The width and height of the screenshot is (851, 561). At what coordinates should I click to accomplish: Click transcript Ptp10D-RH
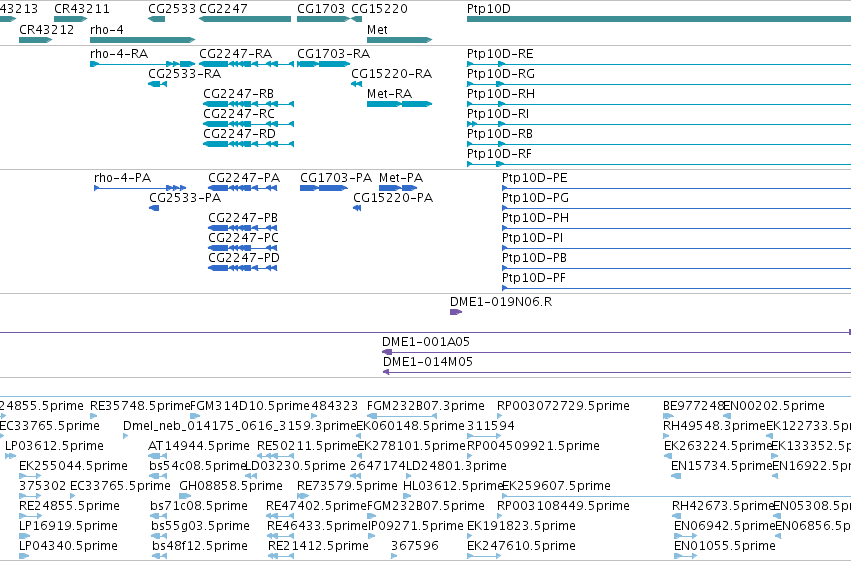pos(501,93)
